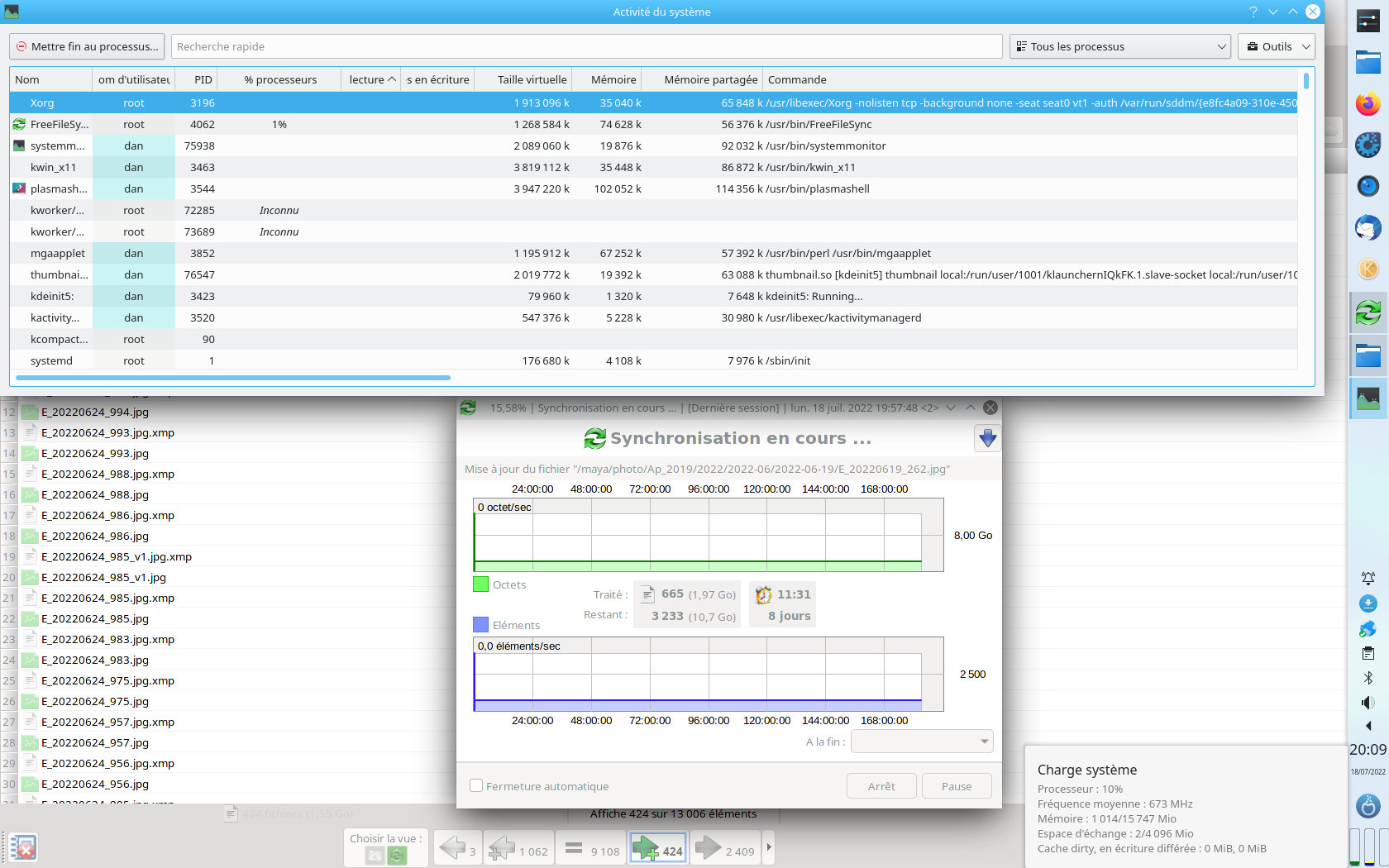1389x868 pixels.
Task: Sort by the 'Taille virtuelle' column header
Action: point(523,79)
